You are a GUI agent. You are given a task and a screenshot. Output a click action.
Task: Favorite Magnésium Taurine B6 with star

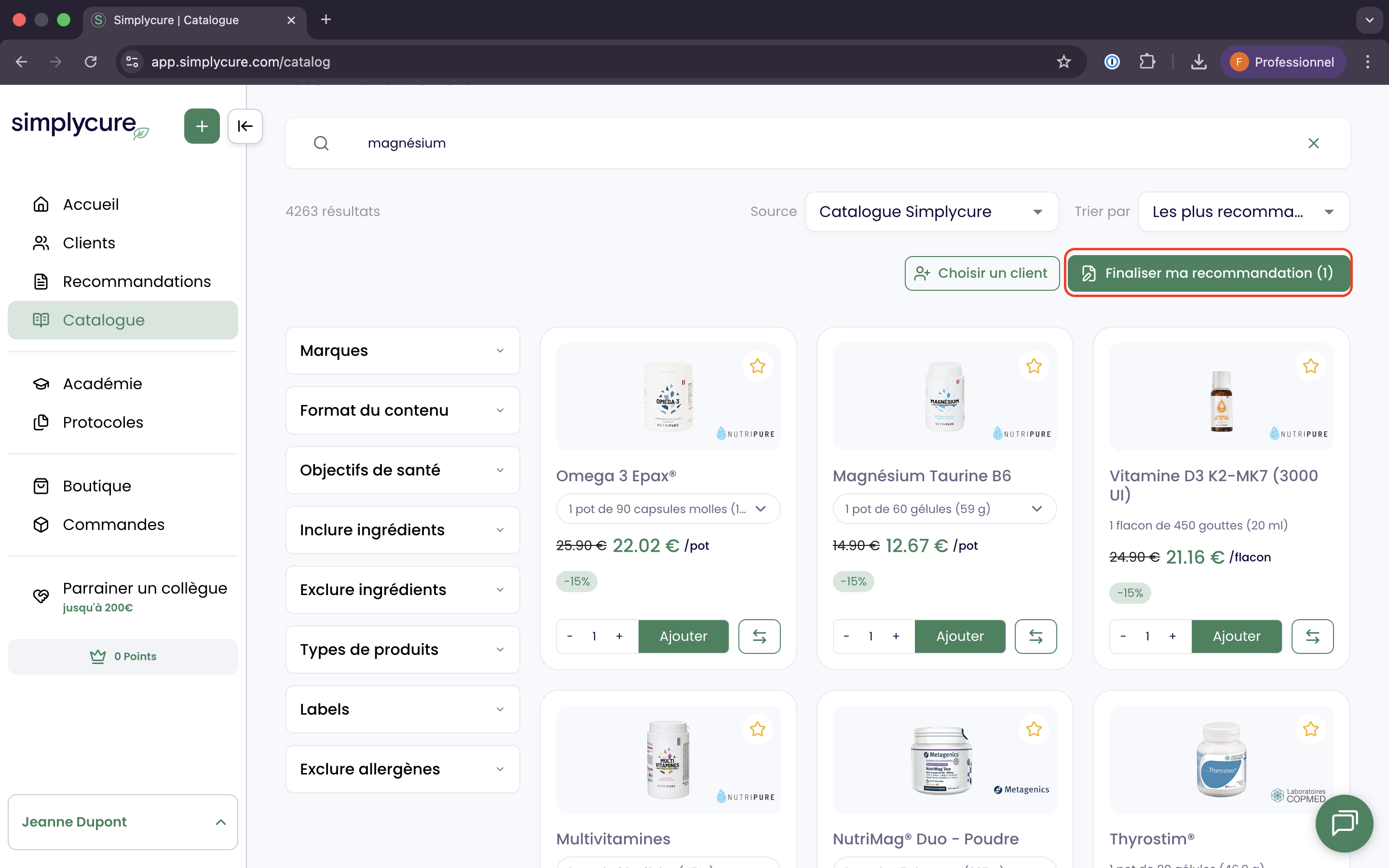(1035, 366)
